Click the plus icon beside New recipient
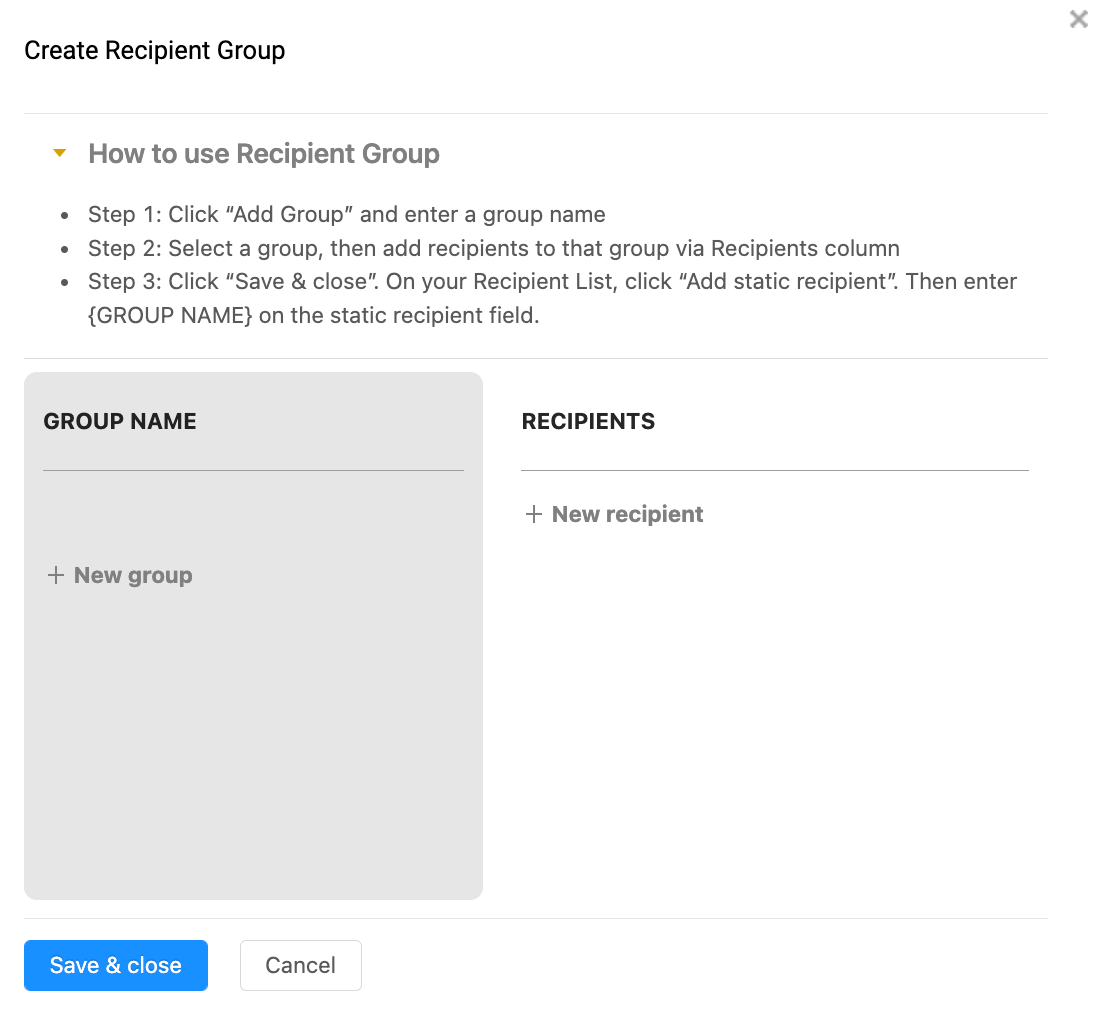Viewport: 1094px width, 1016px height. [534, 514]
